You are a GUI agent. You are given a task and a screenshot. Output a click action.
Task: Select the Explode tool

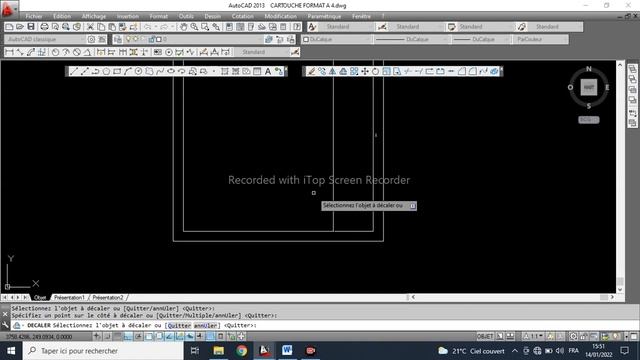[494, 71]
